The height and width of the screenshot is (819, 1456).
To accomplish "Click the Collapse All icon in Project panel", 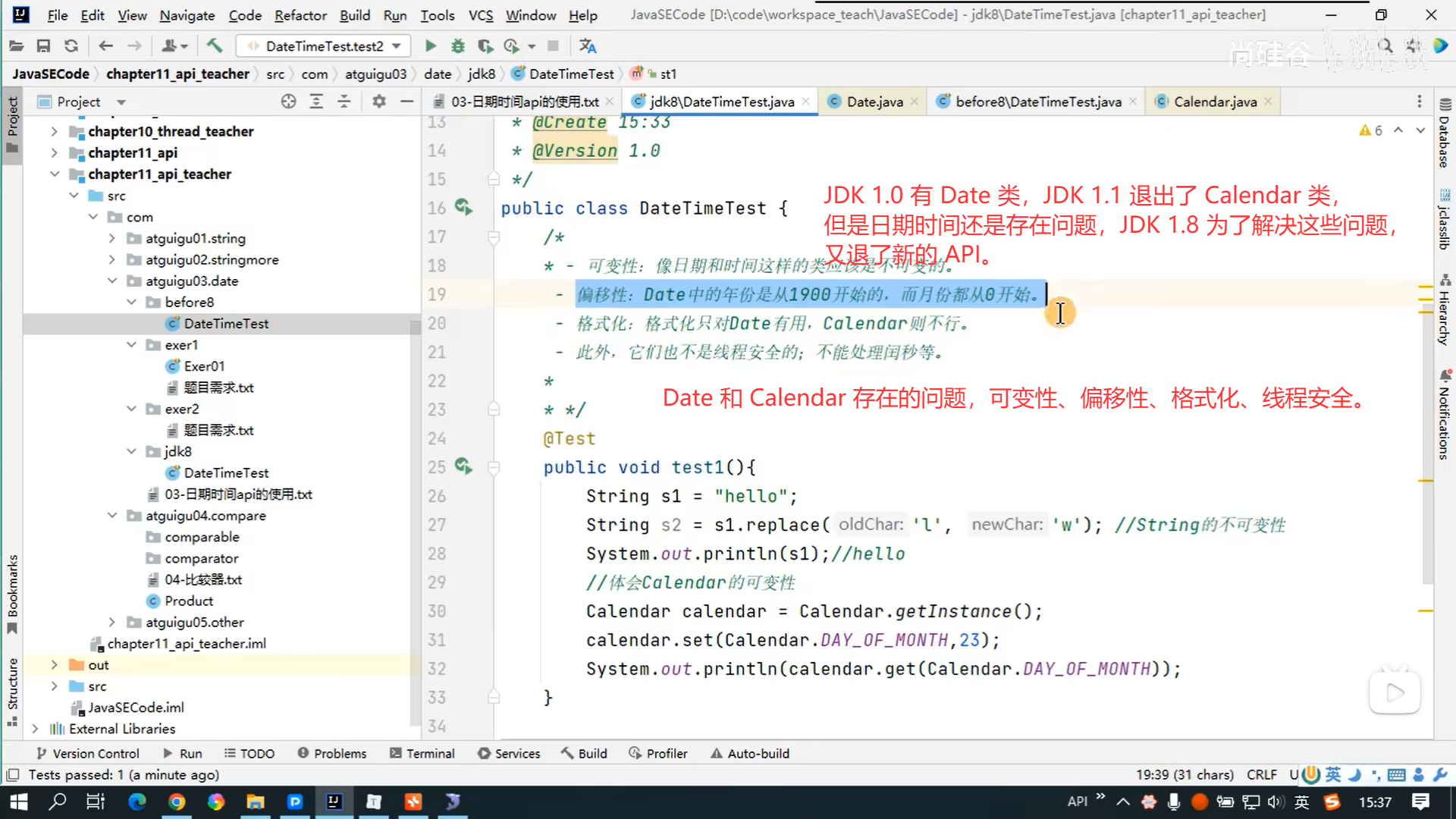I will (x=344, y=102).
